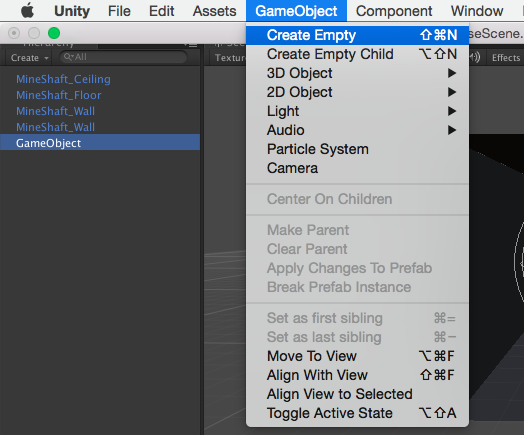
Task: Select MineShaft_Floor in the Hierarchy
Action: pos(58,95)
